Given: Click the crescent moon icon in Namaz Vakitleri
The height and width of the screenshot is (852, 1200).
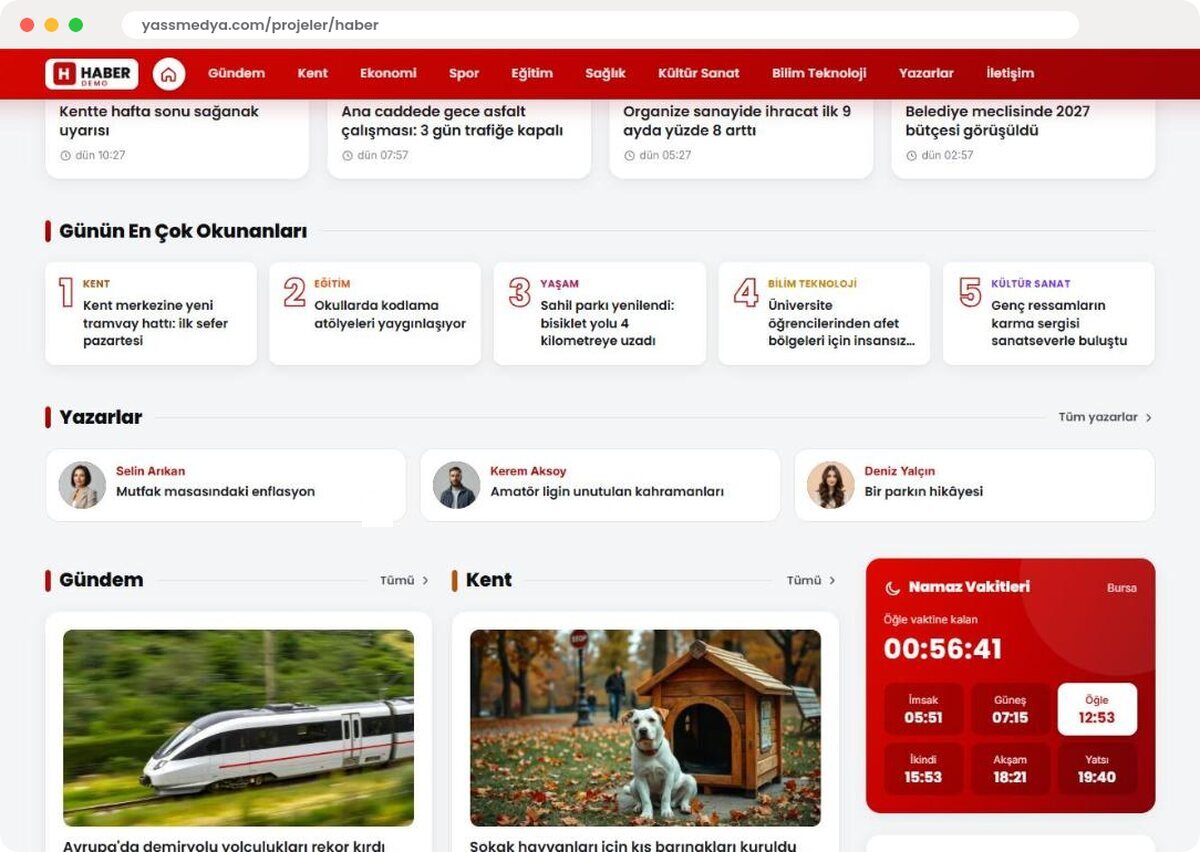Looking at the screenshot, I should pos(893,588).
